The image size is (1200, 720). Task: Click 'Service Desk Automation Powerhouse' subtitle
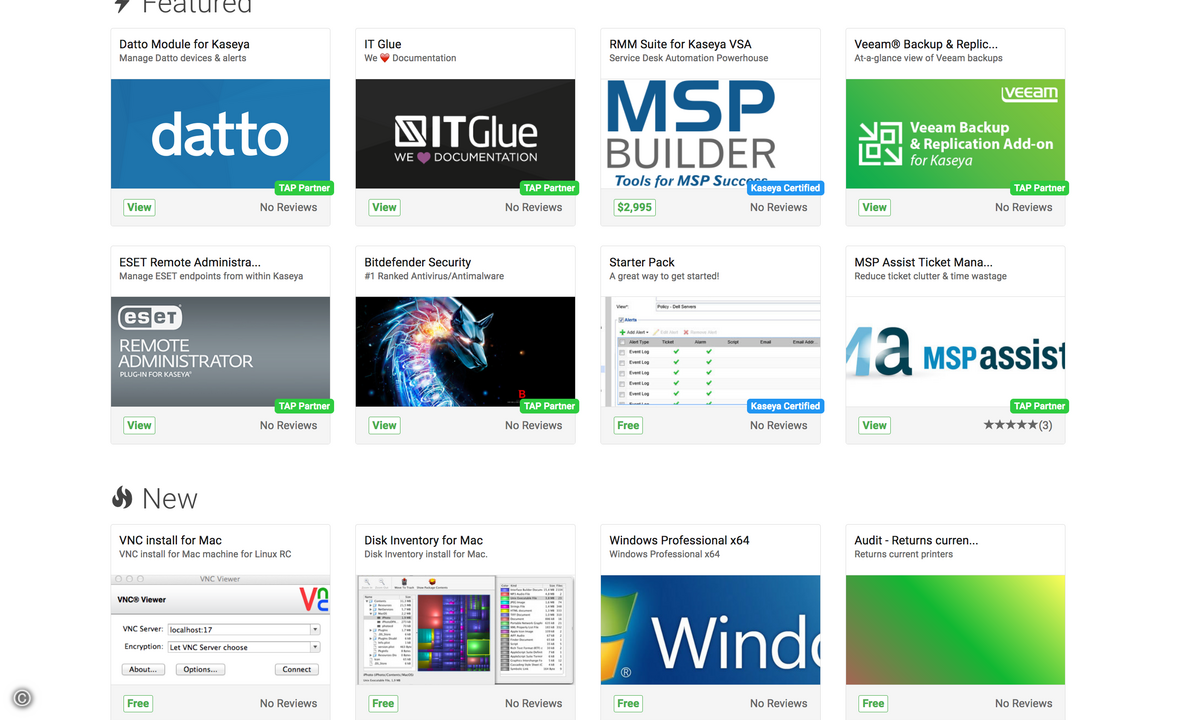click(x=689, y=58)
